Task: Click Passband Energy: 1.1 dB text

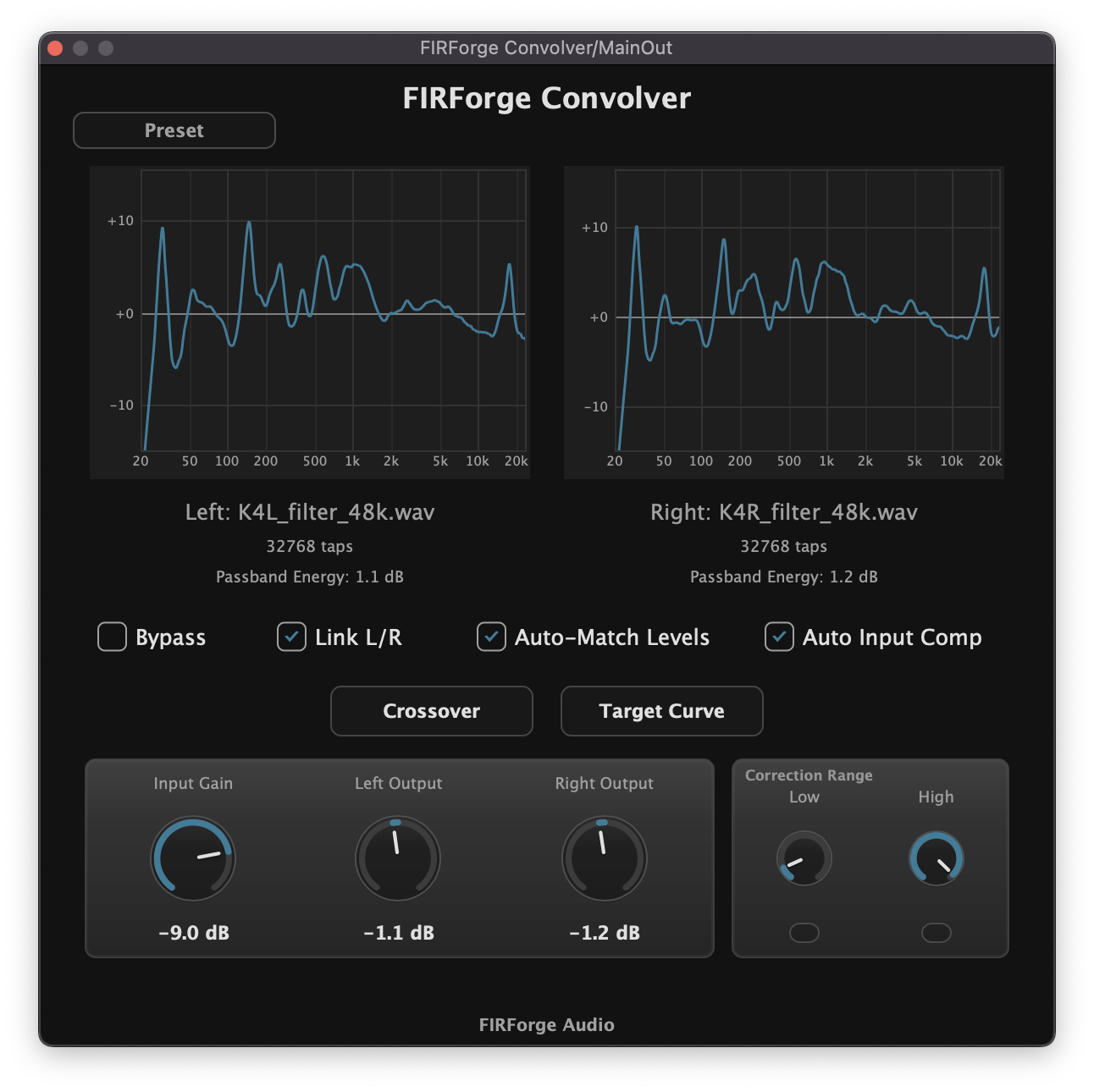Action: tap(310, 576)
